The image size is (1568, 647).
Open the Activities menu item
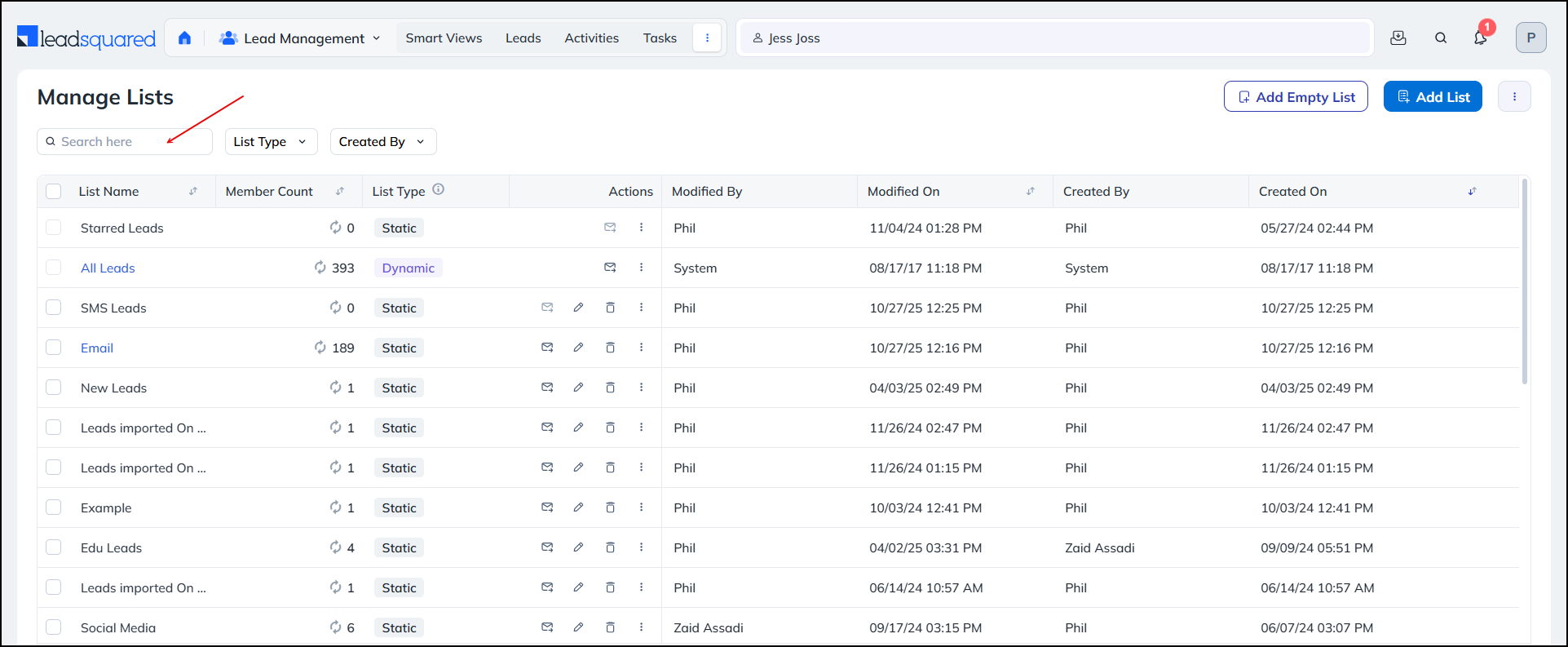(591, 38)
